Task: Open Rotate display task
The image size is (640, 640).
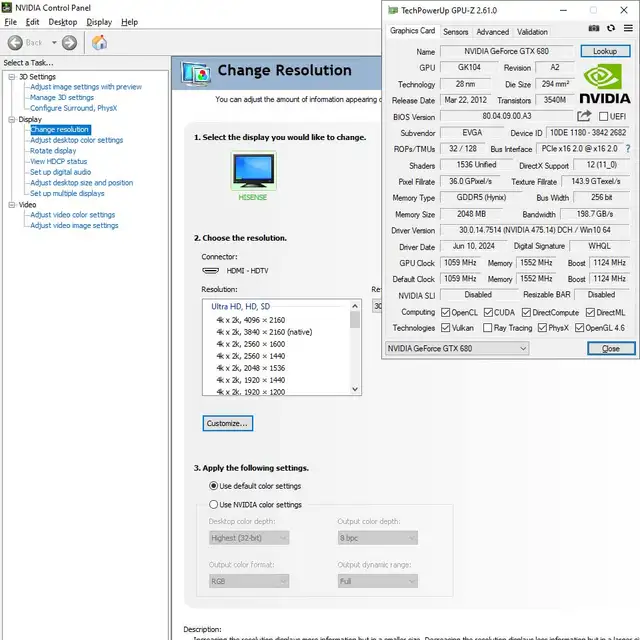Action: pyautogui.click(x=53, y=151)
